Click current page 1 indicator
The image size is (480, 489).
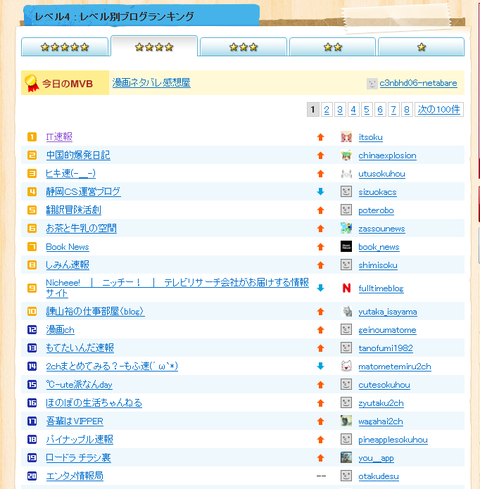pyautogui.click(x=313, y=110)
